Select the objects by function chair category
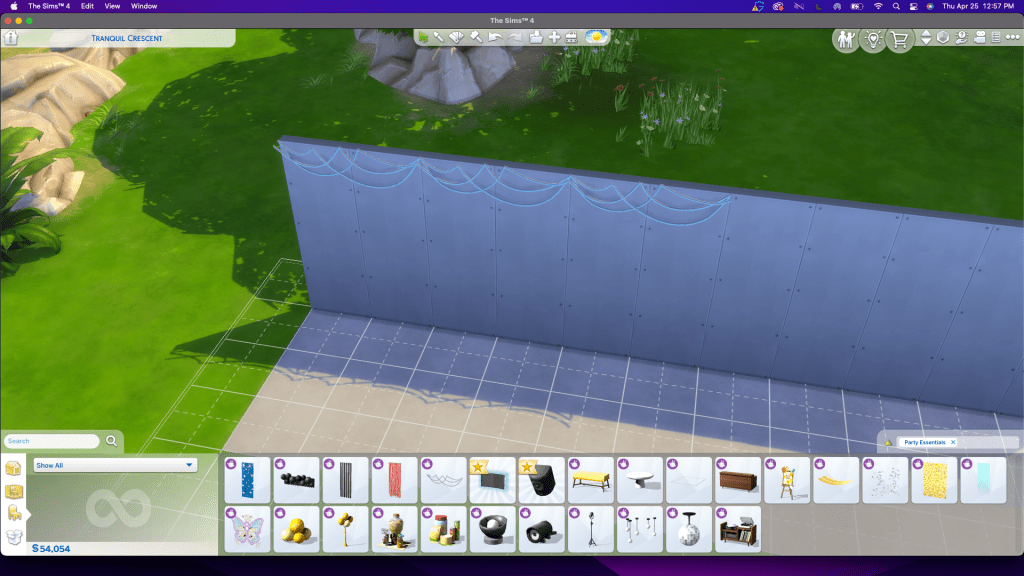This screenshot has width=1024, height=576. pos(15,513)
